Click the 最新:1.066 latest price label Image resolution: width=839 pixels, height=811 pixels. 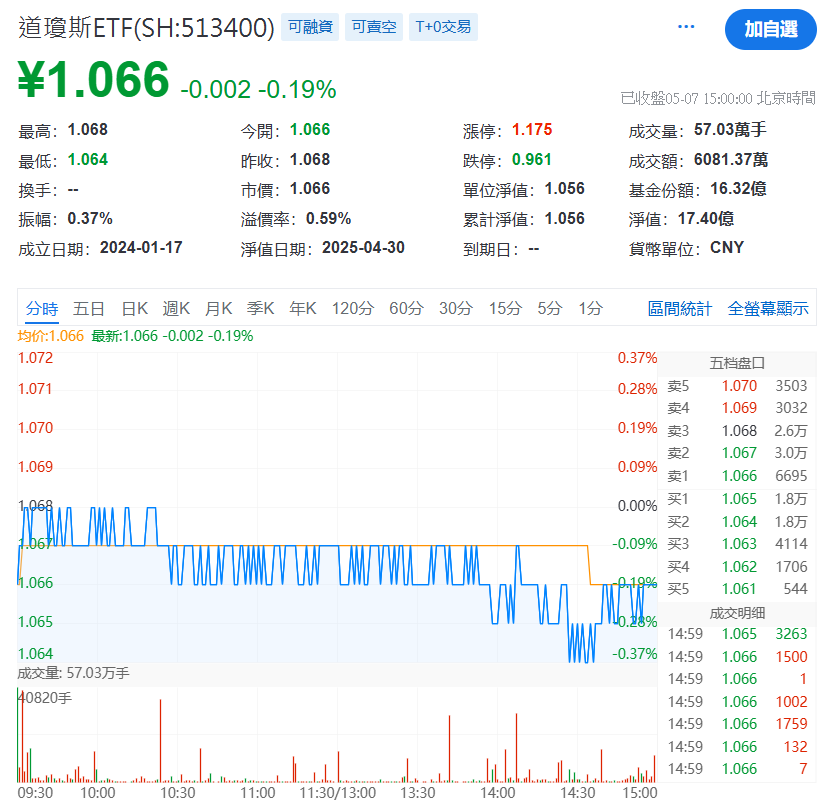tap(172, 336)
